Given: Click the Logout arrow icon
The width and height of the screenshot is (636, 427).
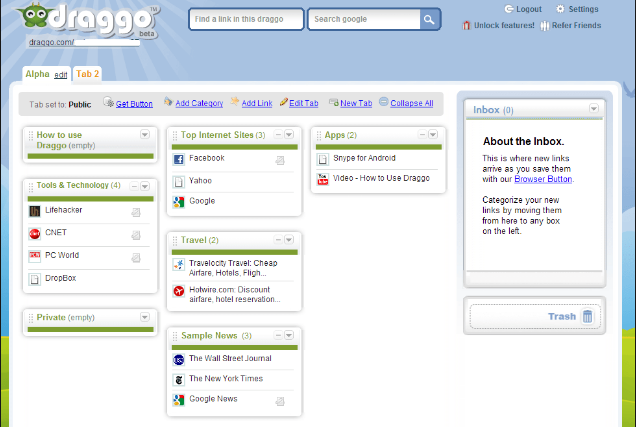Looking at the screenshot, I should [509, 9].
